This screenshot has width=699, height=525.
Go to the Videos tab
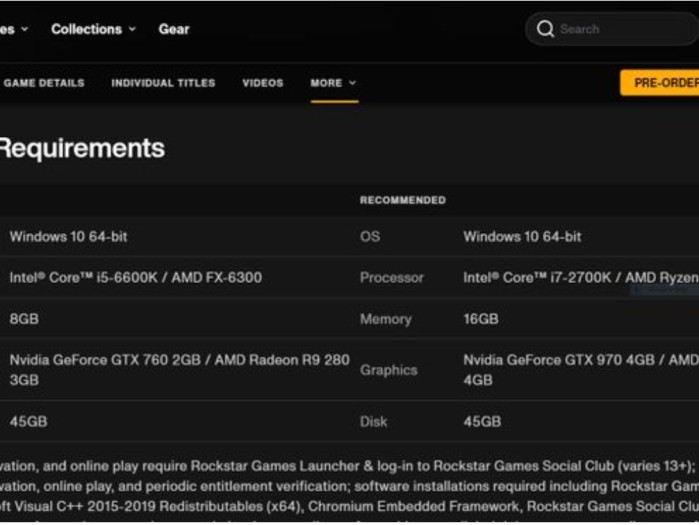(x=263, y=83)
